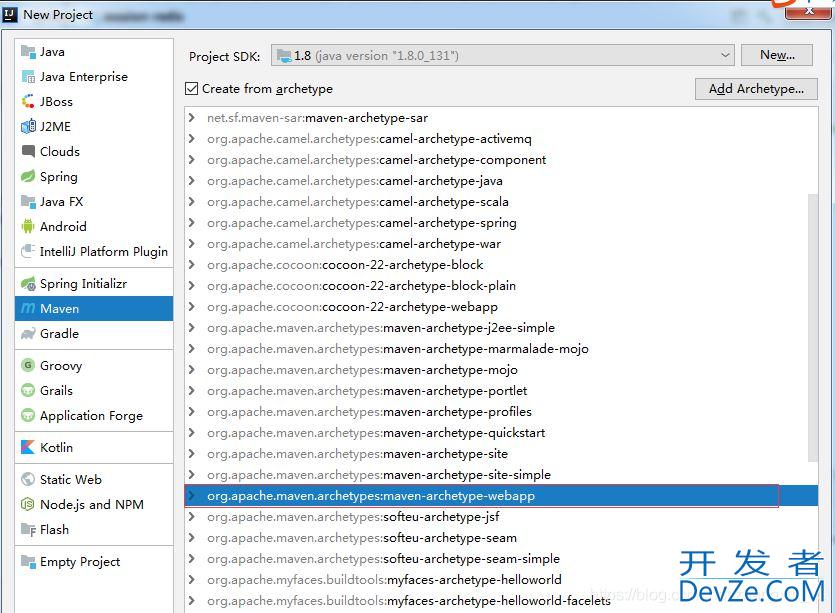Click the Spring leaf icon
The width and height of the screenshot is (835, 613).
pos(28,177)
